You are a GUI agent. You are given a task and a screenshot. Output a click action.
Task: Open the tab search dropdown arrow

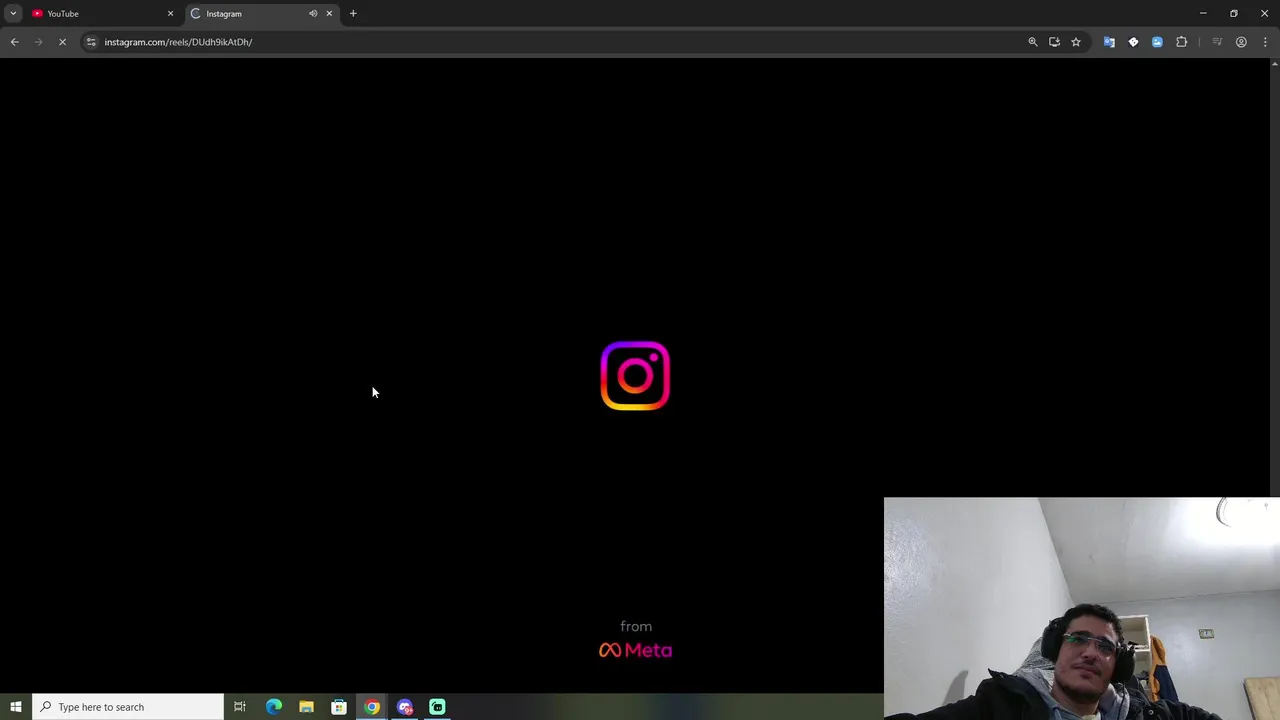click(x=13, y=14)
